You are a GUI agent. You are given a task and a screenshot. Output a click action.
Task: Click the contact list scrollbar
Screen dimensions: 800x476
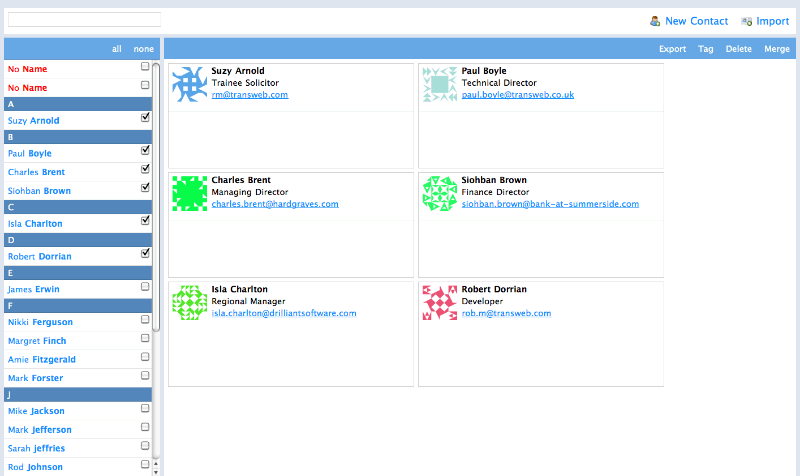[x=156, y=196]
